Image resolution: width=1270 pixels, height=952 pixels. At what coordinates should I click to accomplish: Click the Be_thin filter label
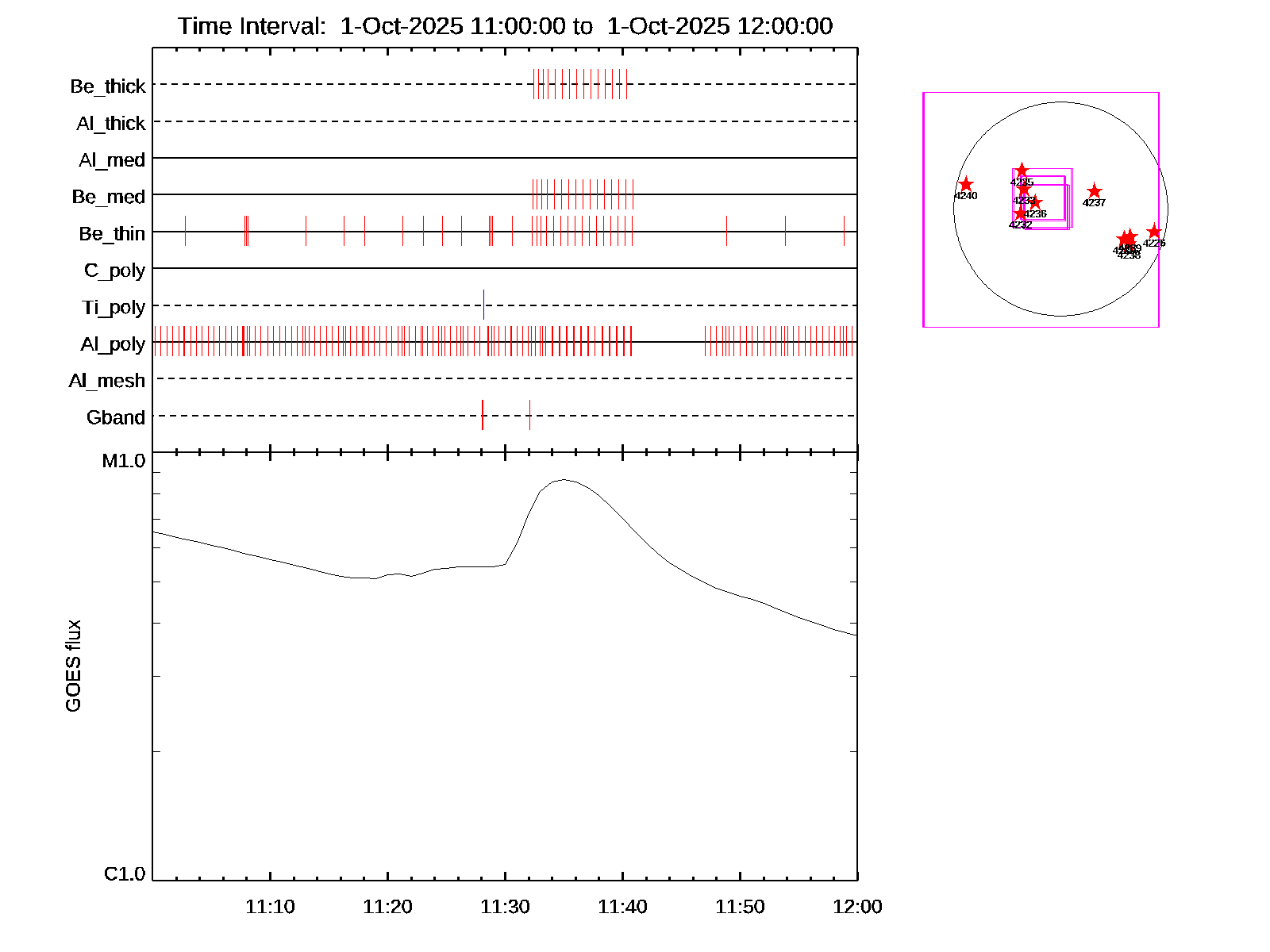[x=112, y=233]
